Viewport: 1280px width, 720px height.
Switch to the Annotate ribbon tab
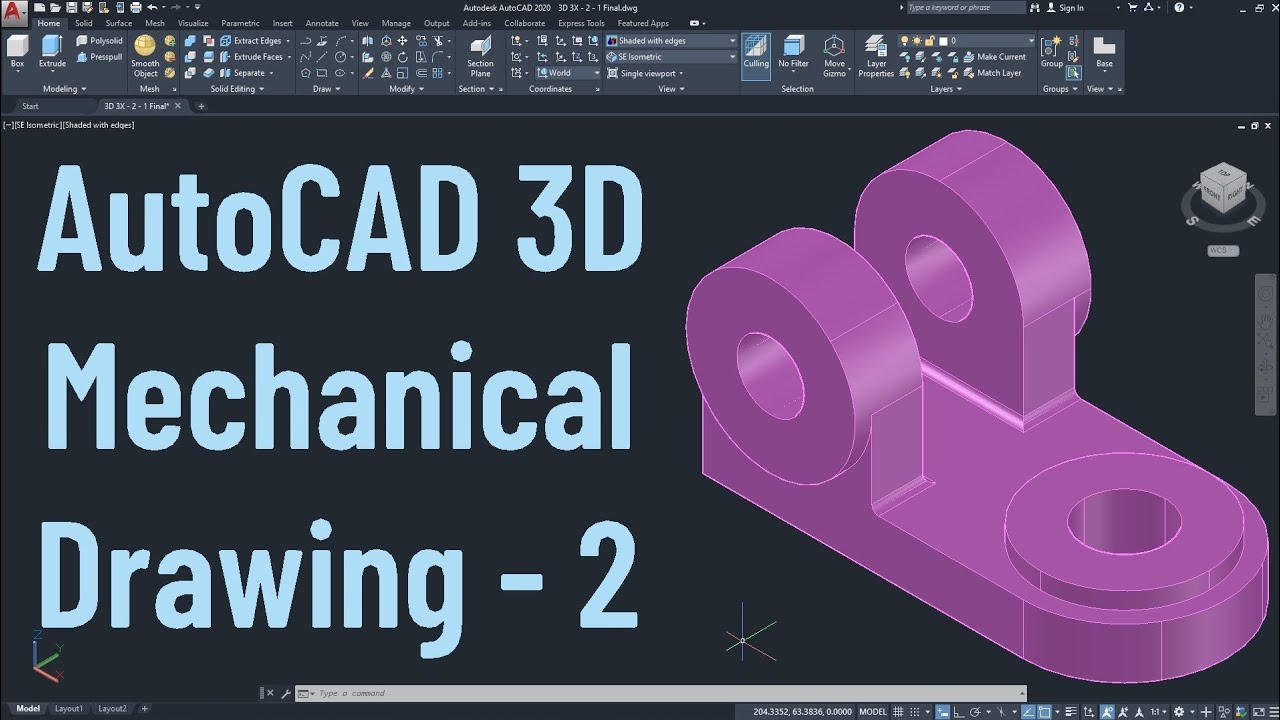[x=322, y=23]
